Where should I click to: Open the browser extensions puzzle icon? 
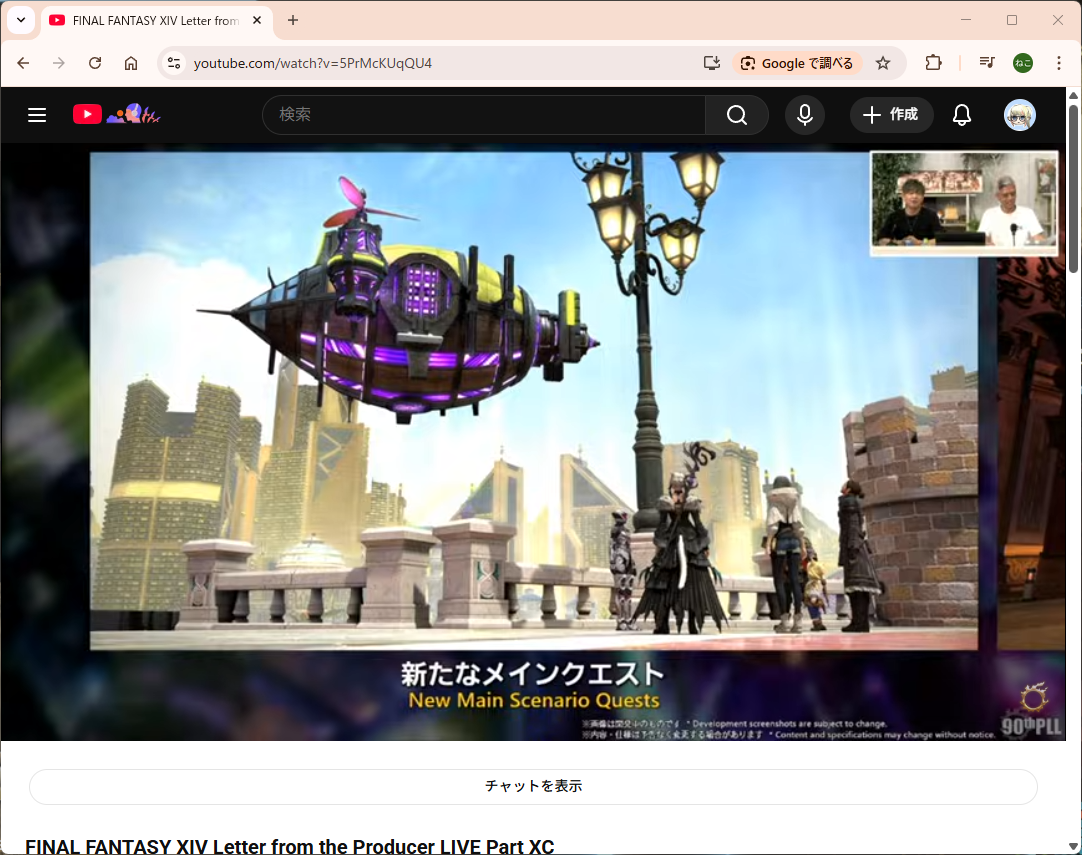coord(933,63)
